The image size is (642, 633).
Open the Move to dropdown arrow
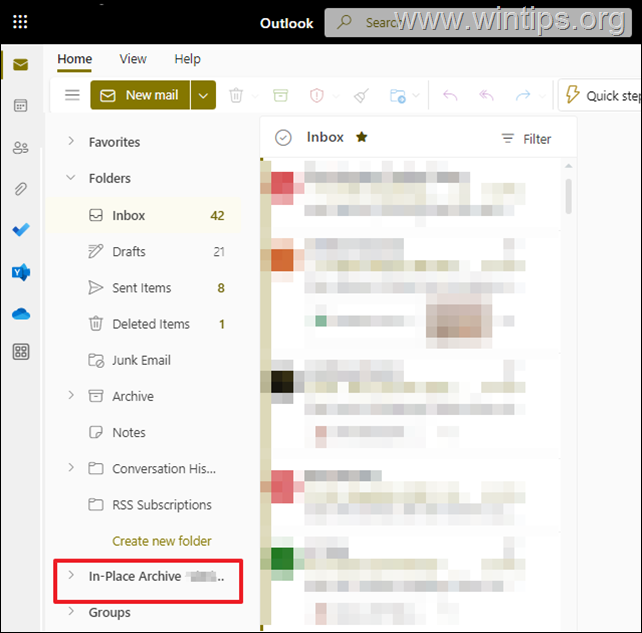pyautogui.click(x=416, y=96)
